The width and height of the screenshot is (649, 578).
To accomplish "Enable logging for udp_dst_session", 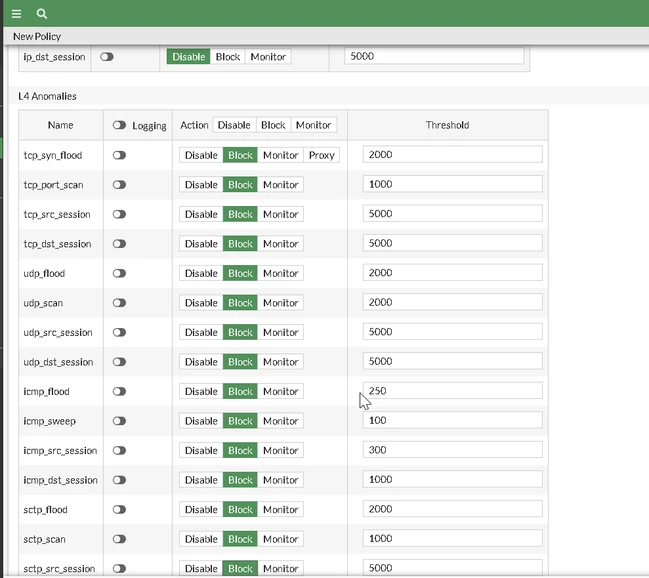I will (119, 362).
